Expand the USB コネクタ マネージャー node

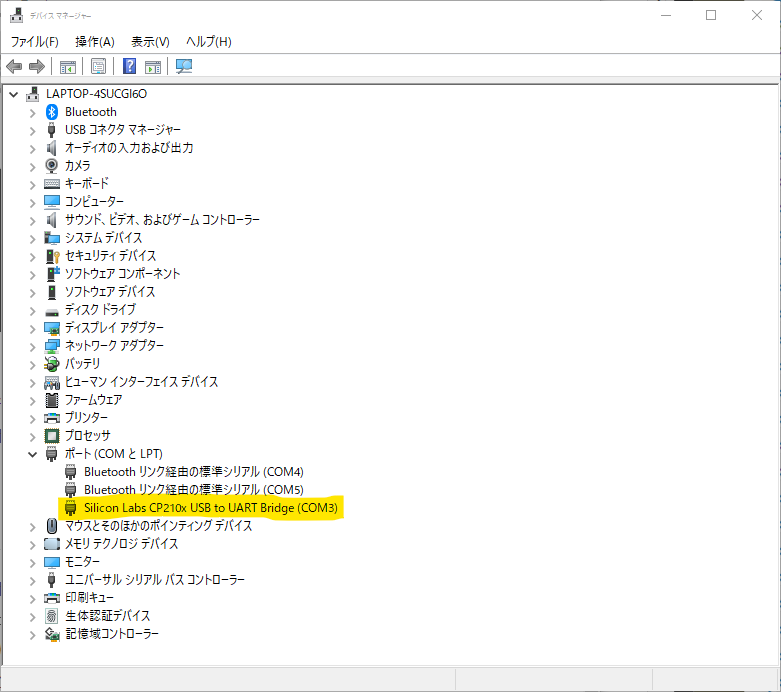pyautogui.click(x=32, y=131)
